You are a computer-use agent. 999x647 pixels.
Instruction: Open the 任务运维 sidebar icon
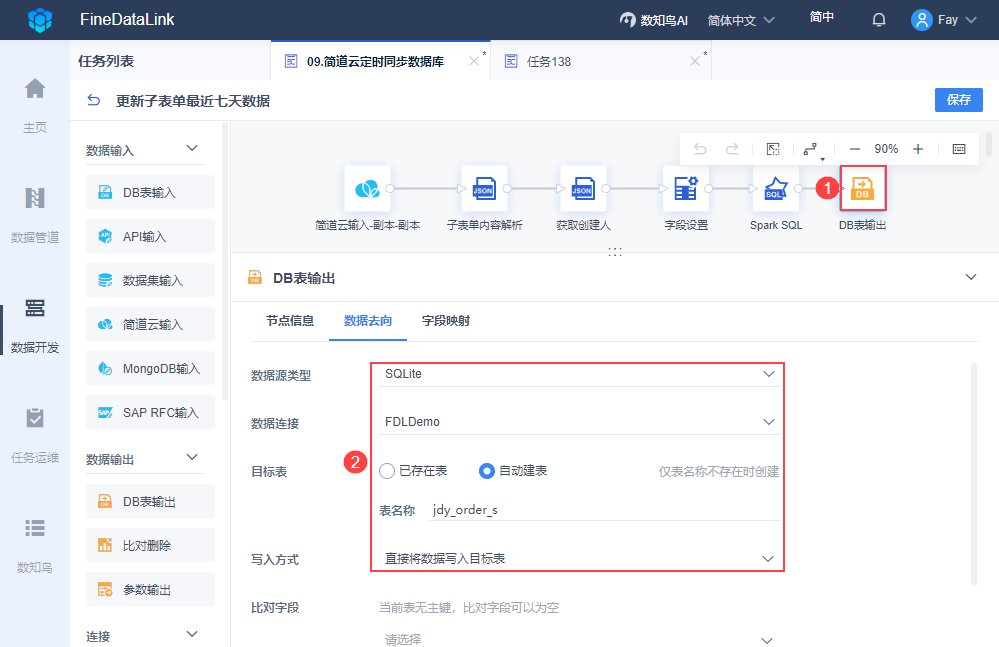tap(35, 418)
